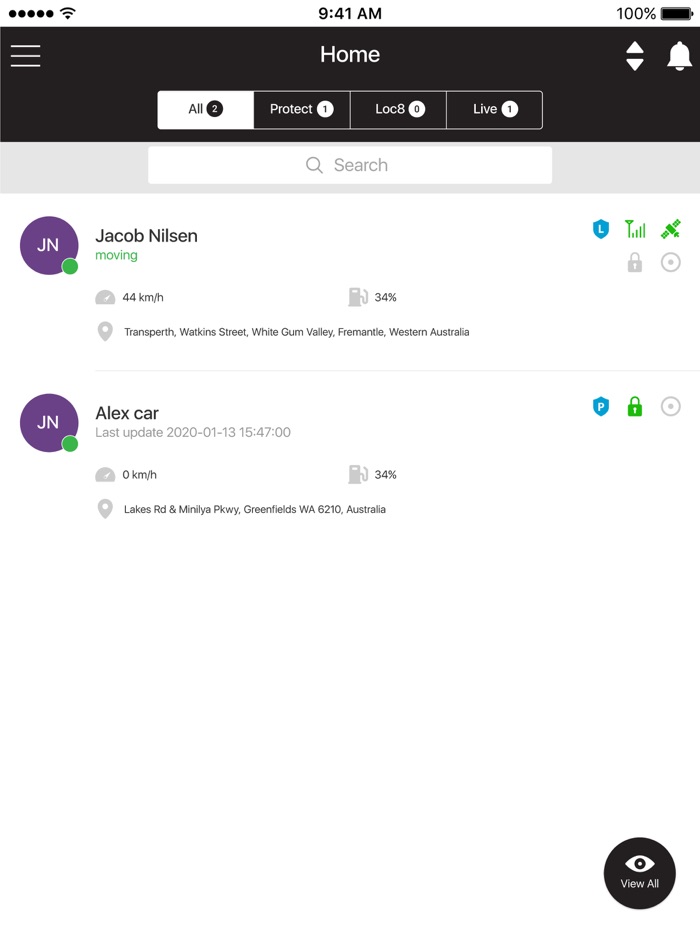Open the hamburger menu
This screenshot has width=700, height=934.
(26, 56)
